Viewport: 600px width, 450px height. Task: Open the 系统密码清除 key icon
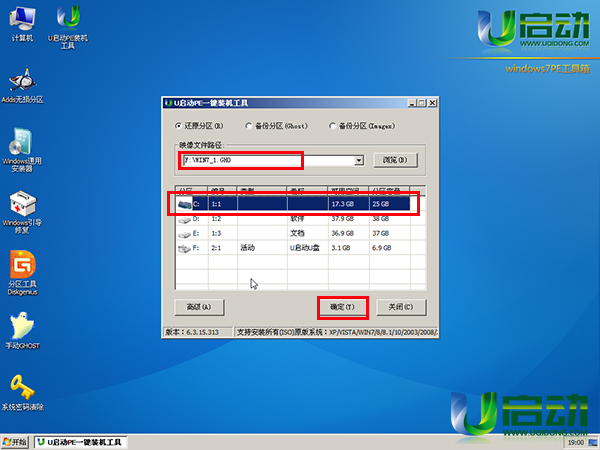(x=22, y=392)
